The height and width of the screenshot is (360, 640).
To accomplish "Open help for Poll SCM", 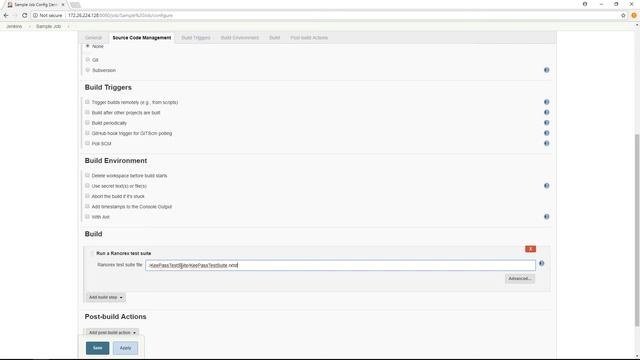I will coord(546,143).
